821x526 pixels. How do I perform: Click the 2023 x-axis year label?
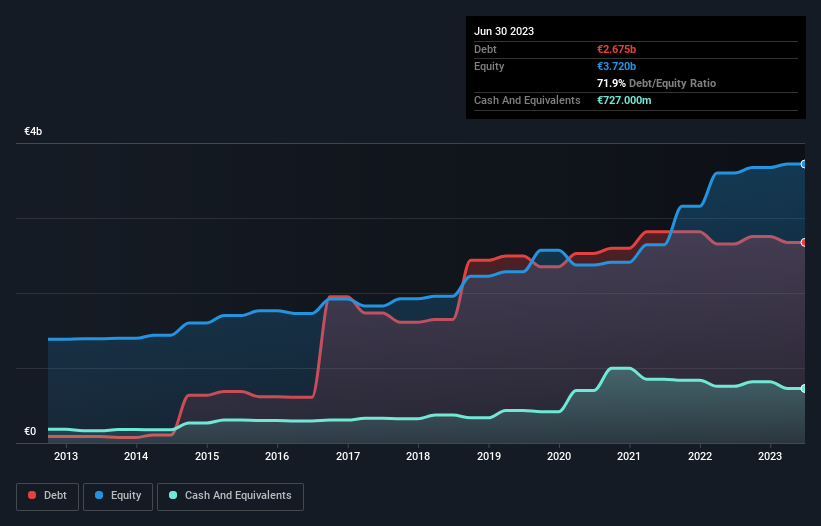click(x=770, y=456)
